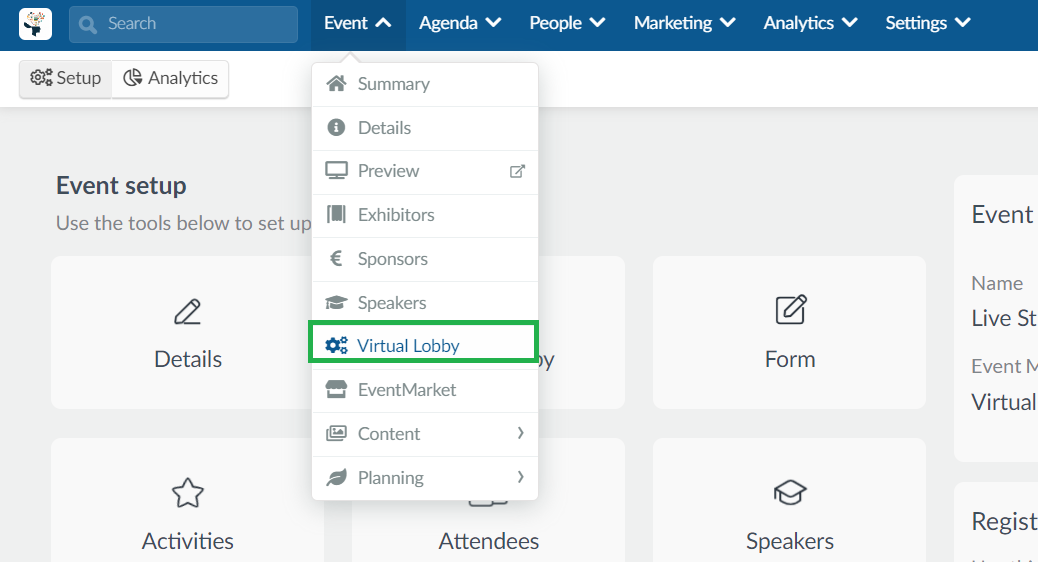Open the Marketing dropdown menu
Viewport: 1038px width, 562px height.
coord(684,23)
